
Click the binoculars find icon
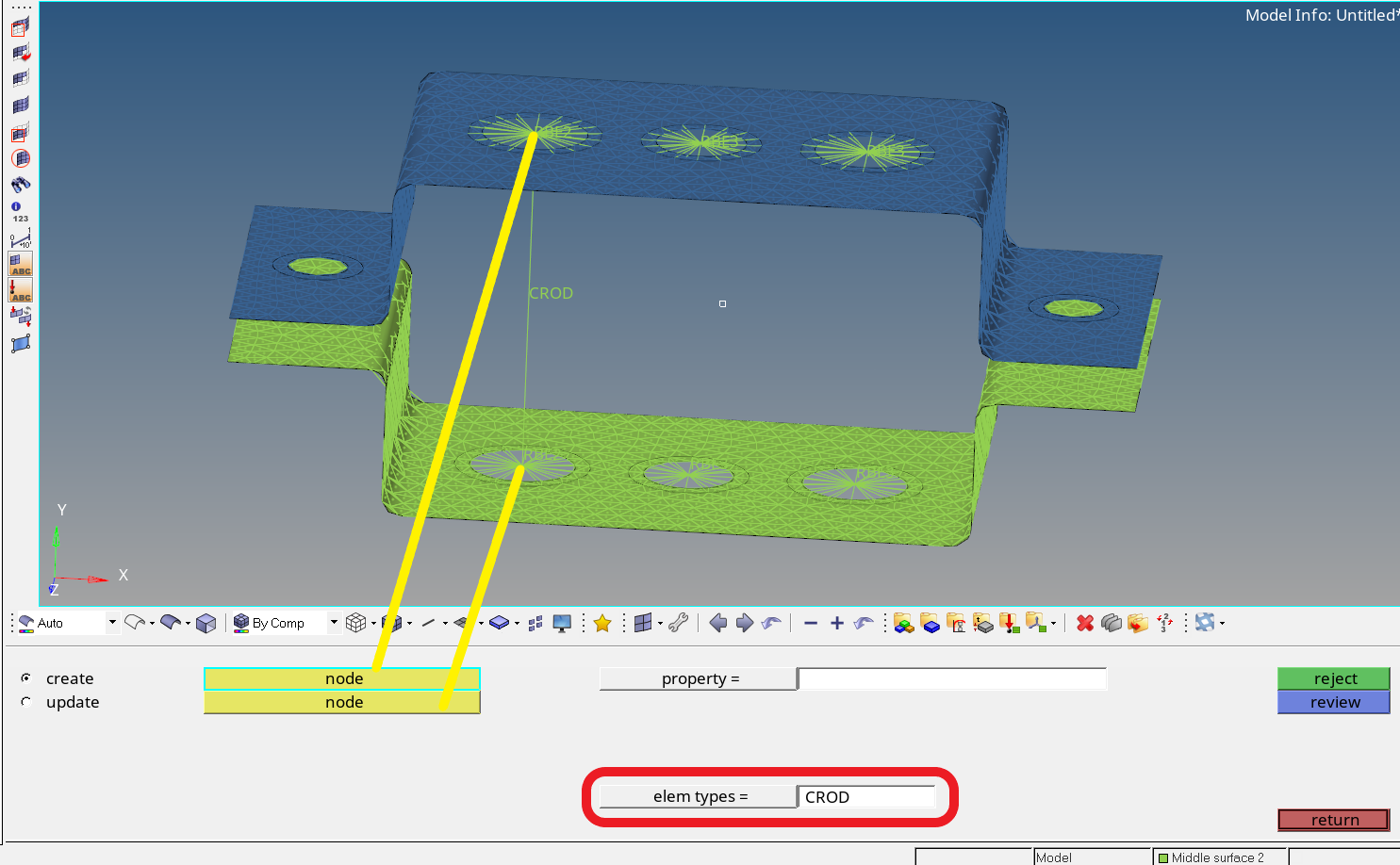pyautogui.click(x=21, y=185)
